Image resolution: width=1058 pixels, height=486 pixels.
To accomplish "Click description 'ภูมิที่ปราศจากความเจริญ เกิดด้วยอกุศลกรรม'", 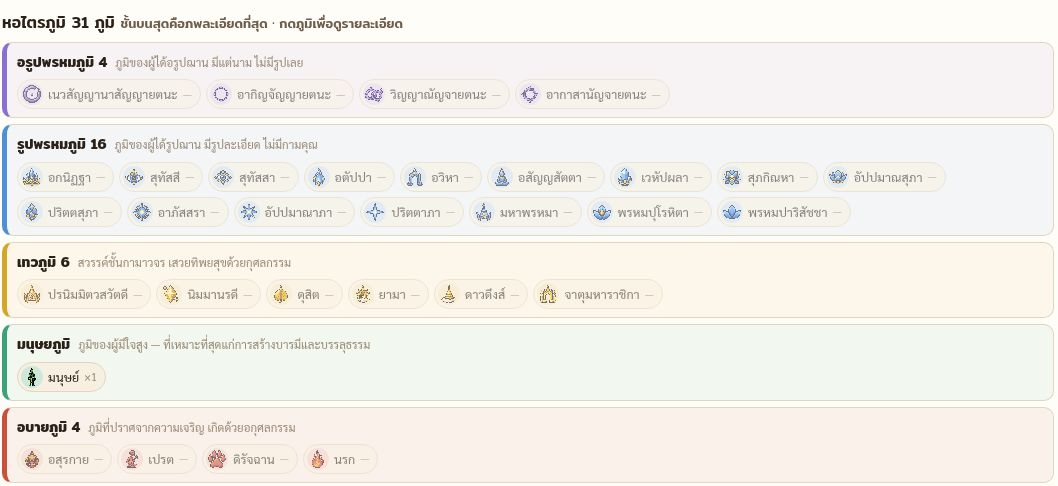I will 192,428.
